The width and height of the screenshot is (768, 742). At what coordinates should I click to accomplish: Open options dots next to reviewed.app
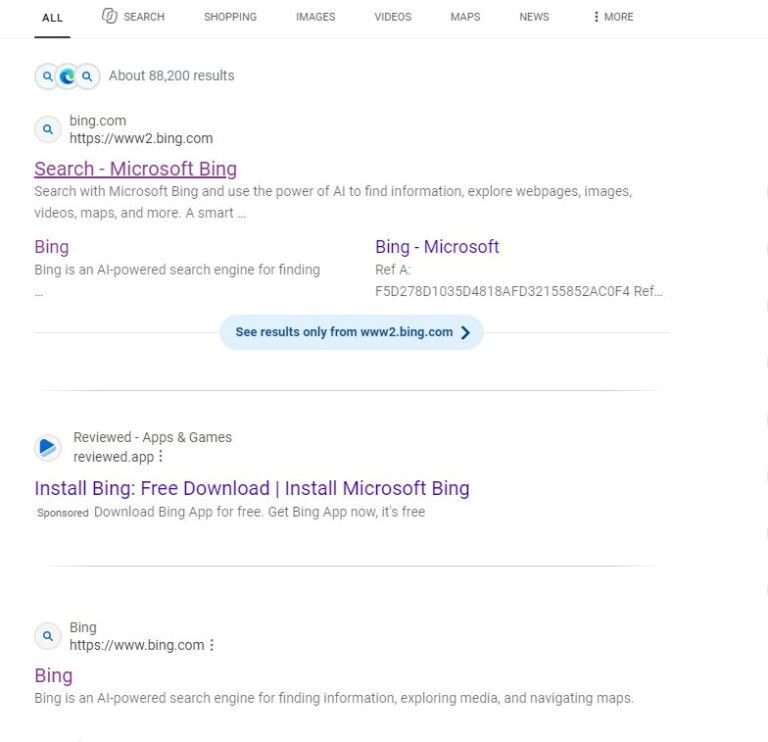(x=161, y=456)
